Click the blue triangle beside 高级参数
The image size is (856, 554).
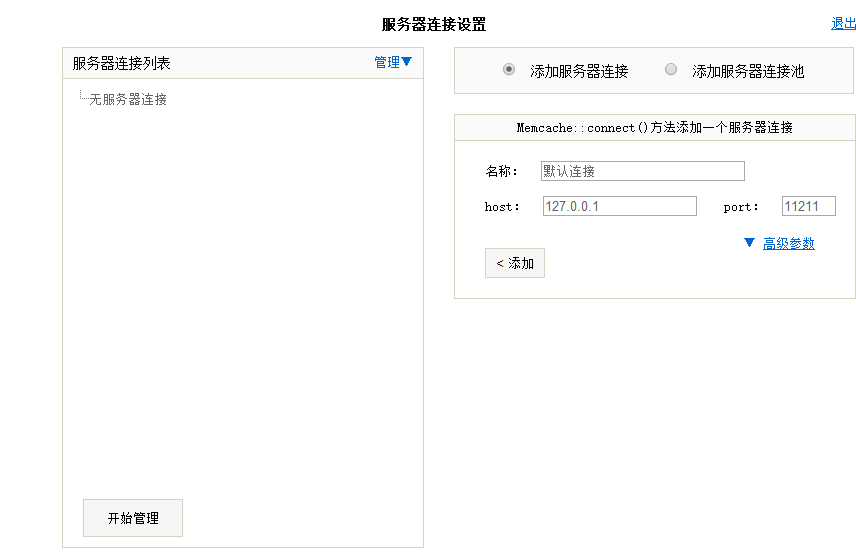click(749, 243)
